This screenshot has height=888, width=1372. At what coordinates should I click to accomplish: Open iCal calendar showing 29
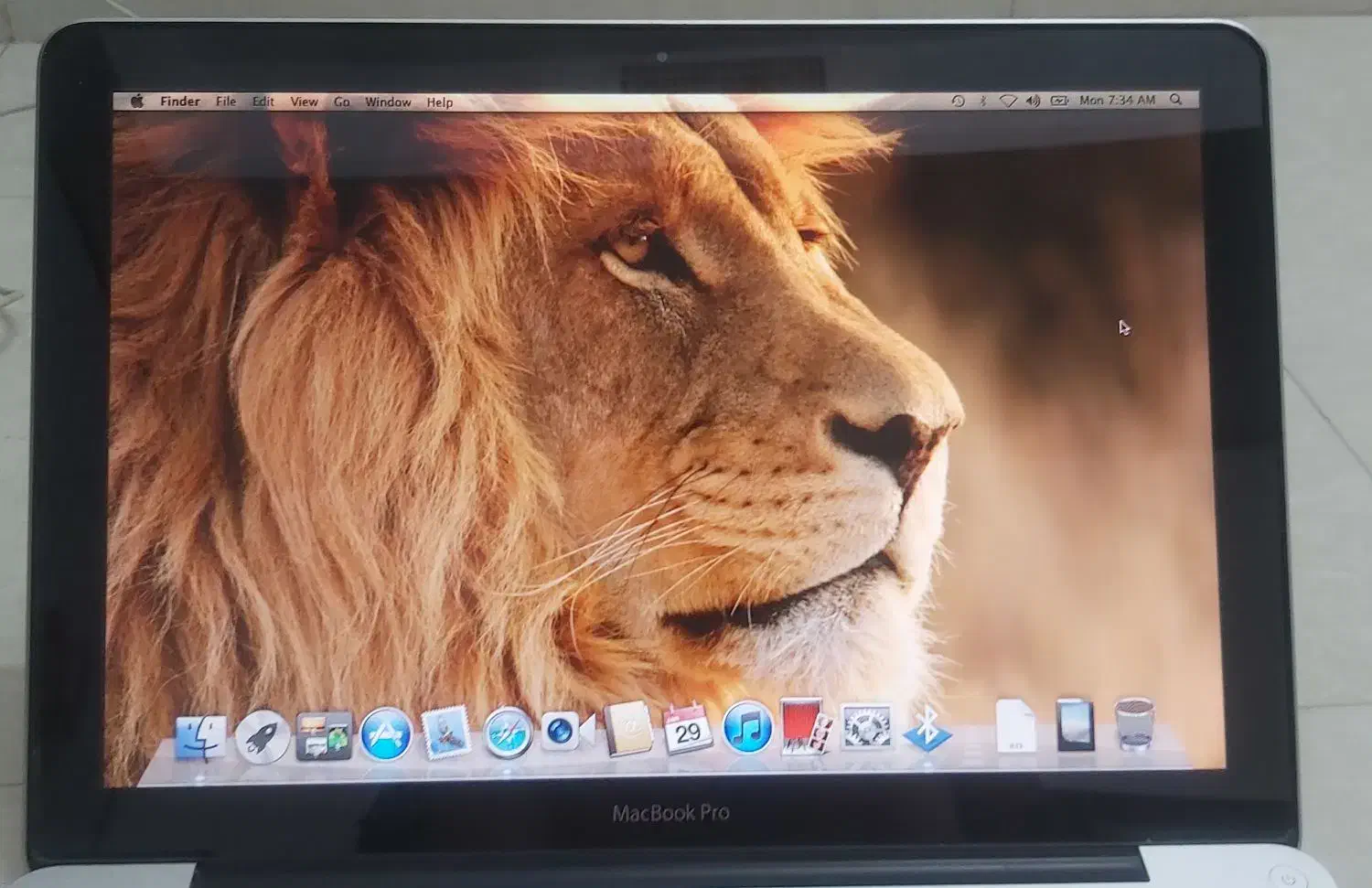click(688, 731)
